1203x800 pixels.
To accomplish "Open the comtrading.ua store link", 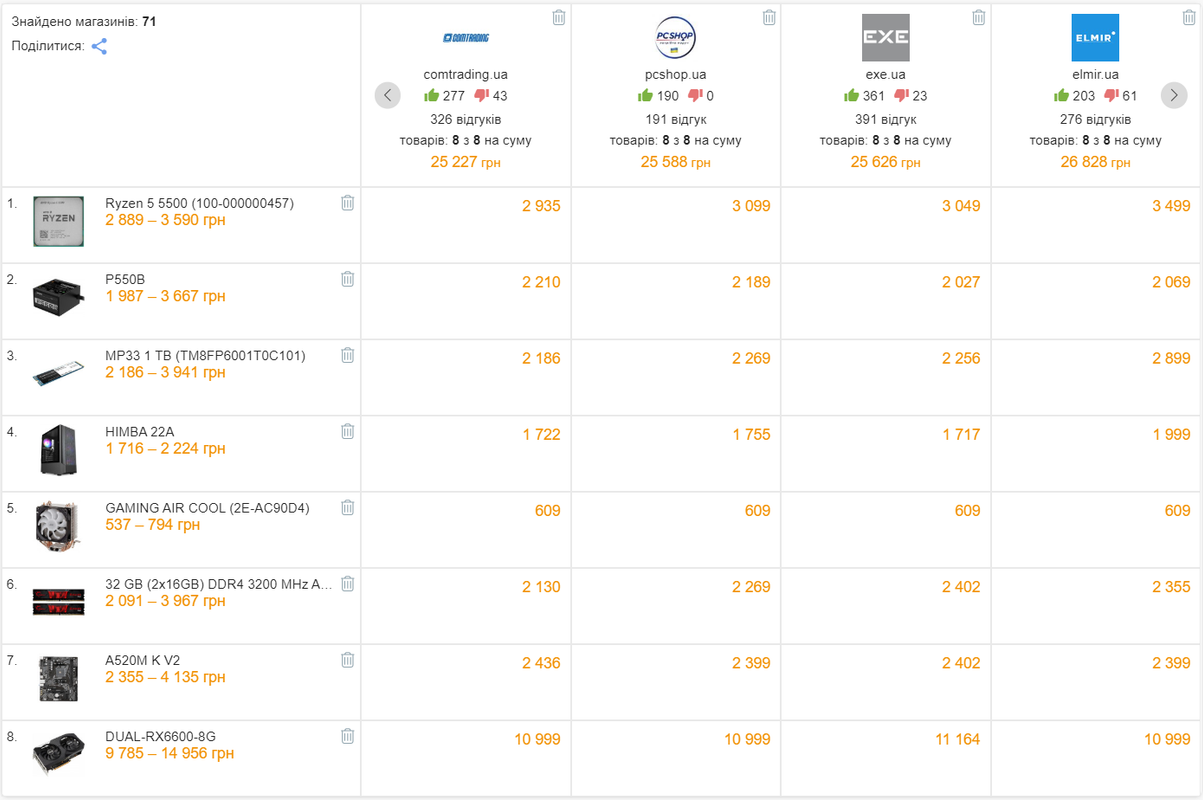I will coord(466,74).
